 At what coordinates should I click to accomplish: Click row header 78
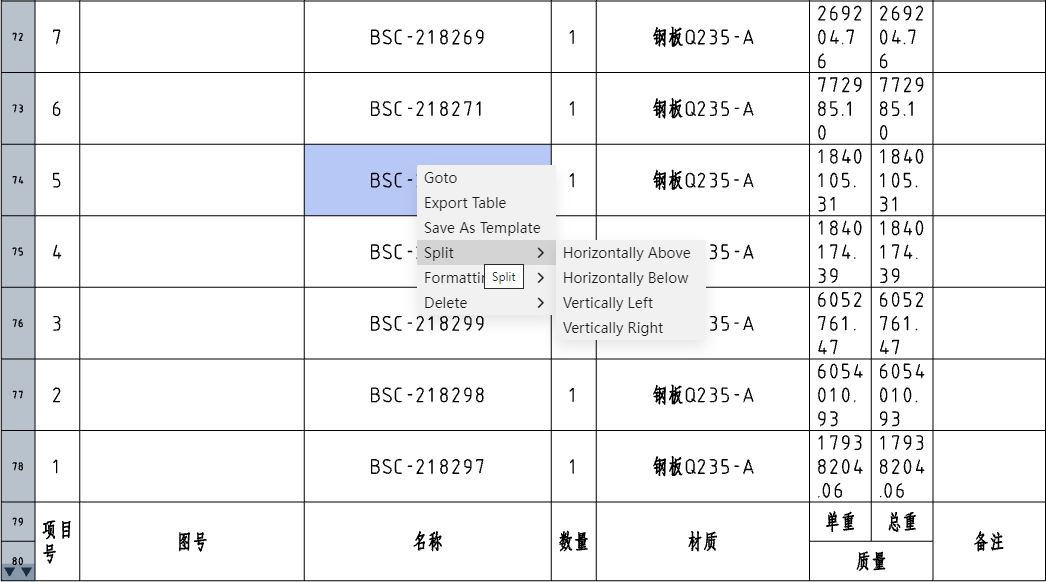point(18,467)
